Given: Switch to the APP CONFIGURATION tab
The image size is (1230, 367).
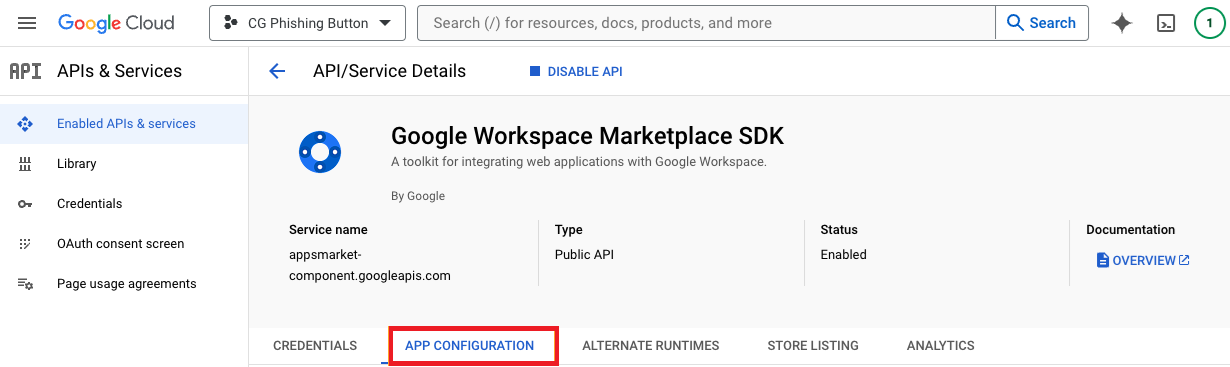Looking at the screenshot, I should click(x=469, y=345).
